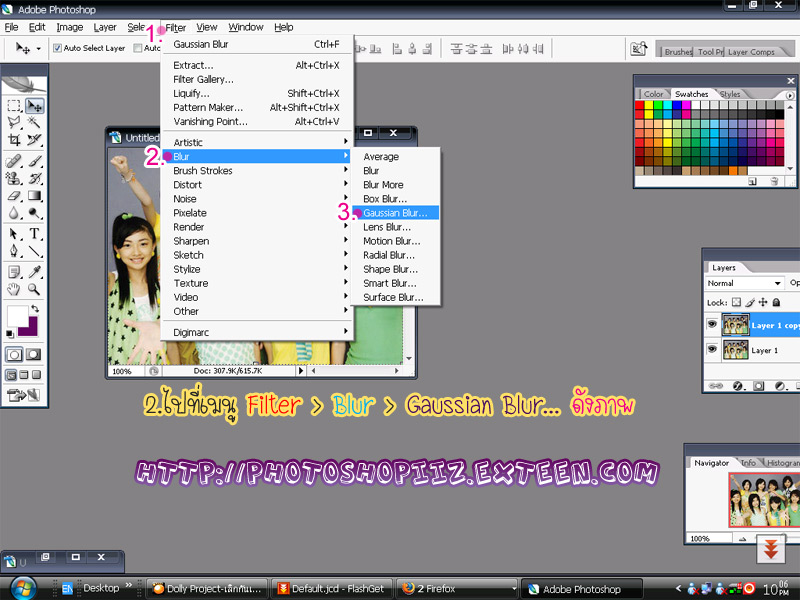Switch to Quick Mask mode
The image size is (800, 600).
[33, 355]
